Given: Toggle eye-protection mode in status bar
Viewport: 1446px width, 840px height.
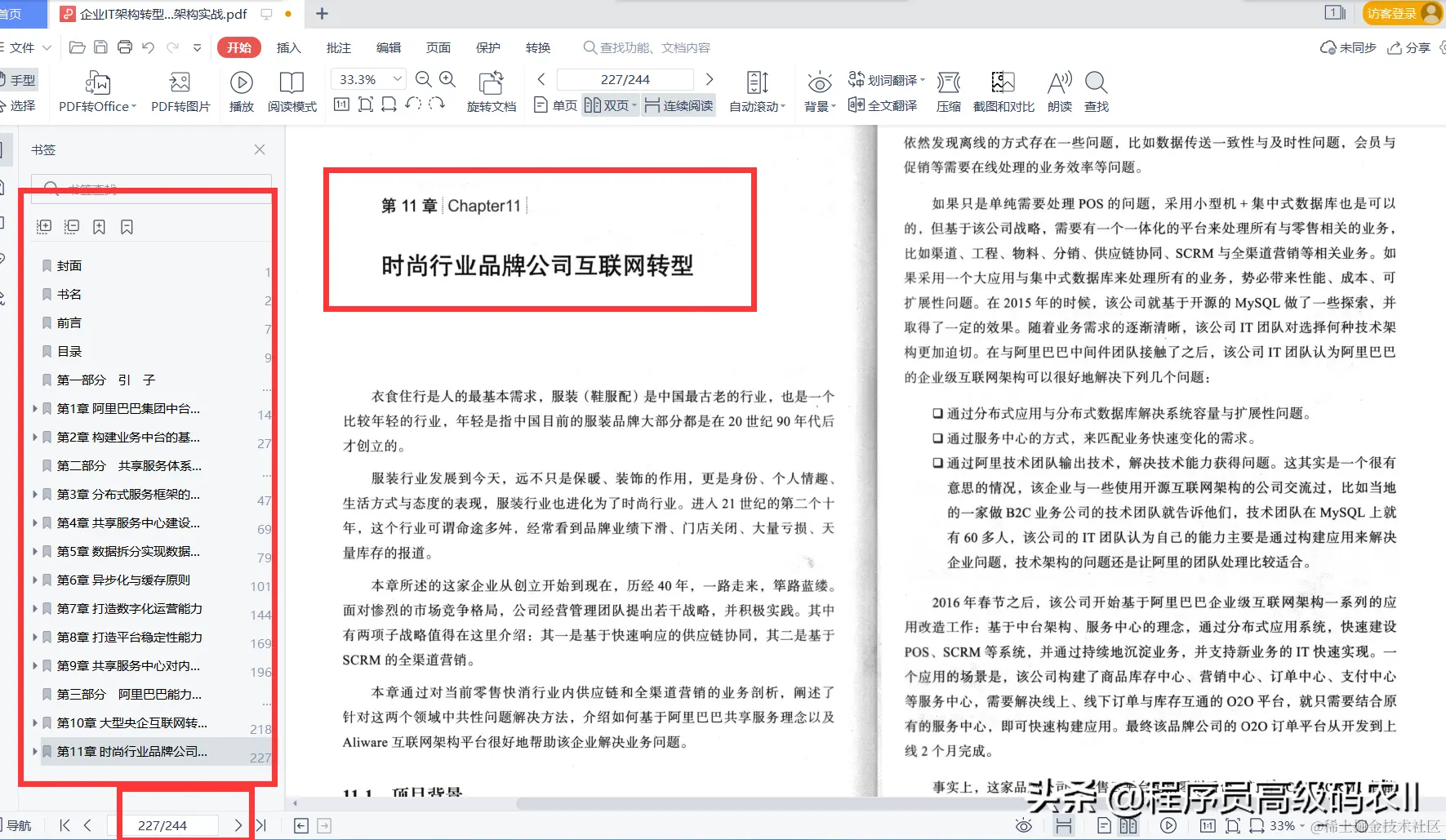Looking at the screenshot, I should click(x=1025, y=825).
